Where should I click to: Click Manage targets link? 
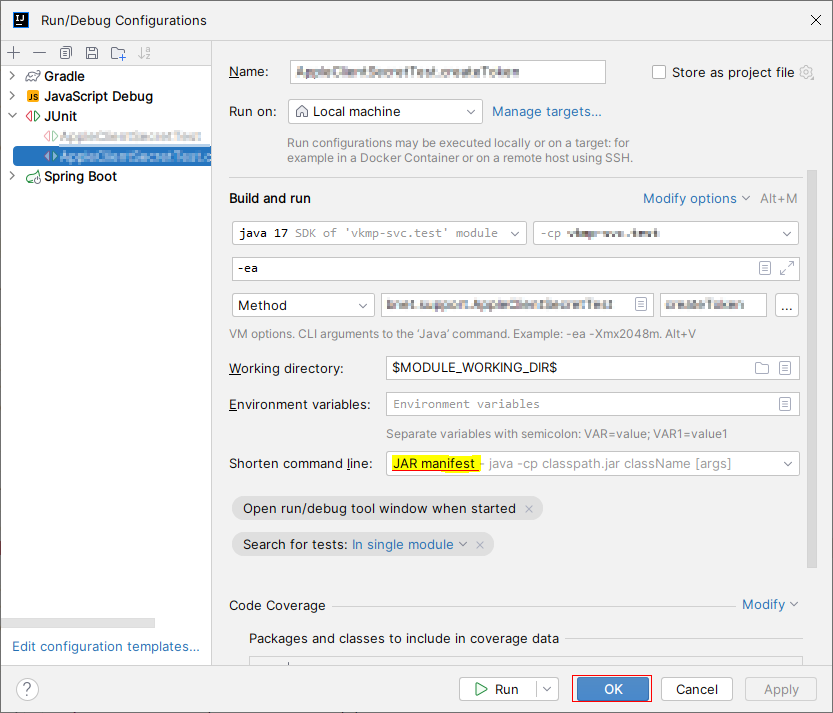[547, 112]
